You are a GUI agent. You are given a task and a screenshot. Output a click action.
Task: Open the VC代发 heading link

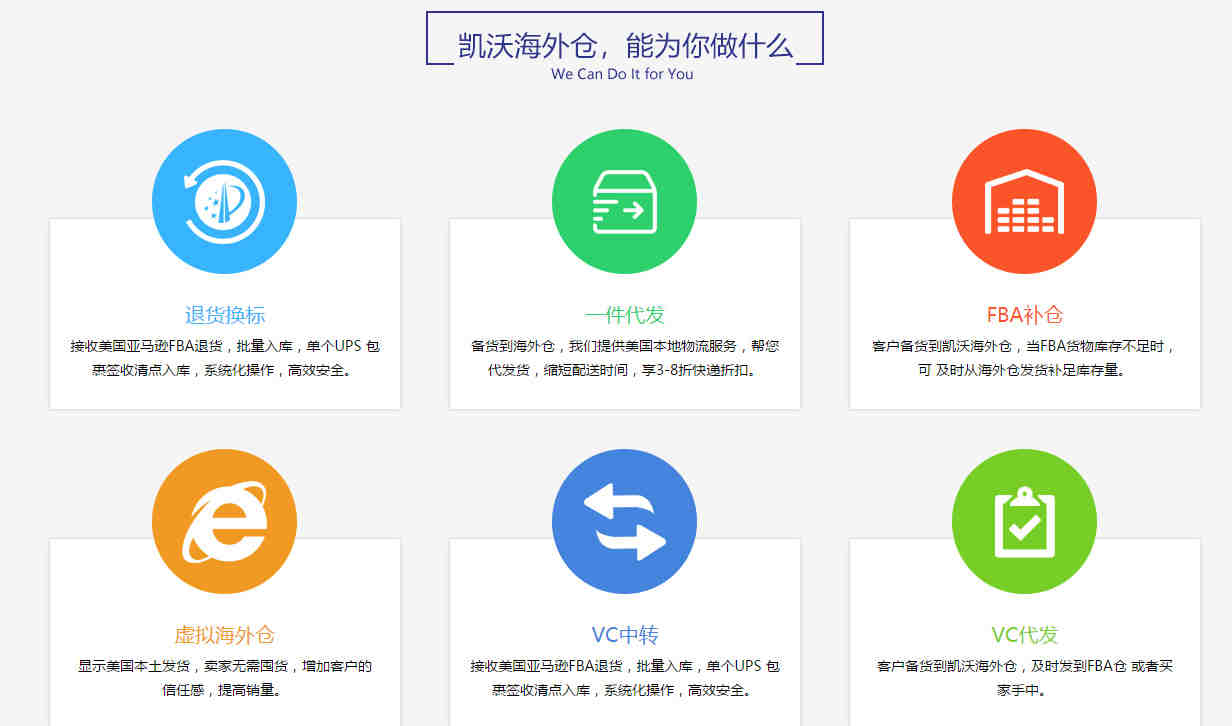1025,635
